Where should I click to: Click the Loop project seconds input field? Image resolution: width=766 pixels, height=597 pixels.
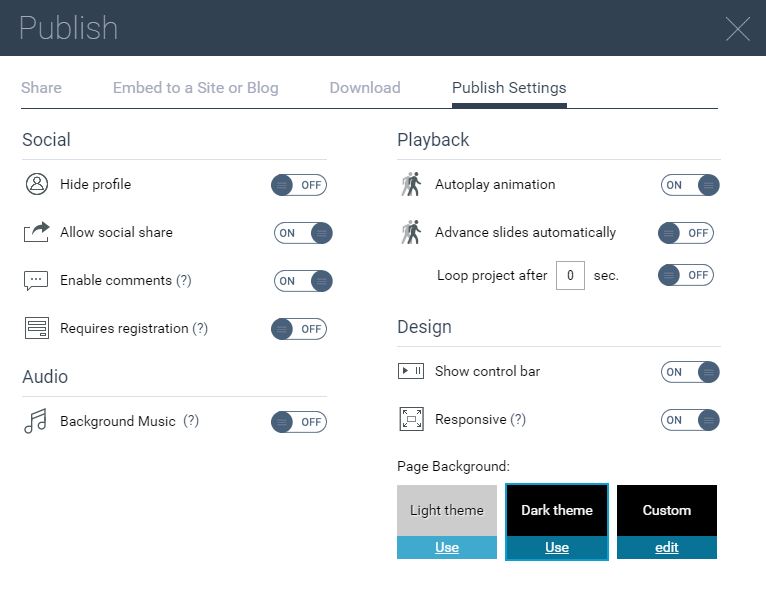coord(570,276)
